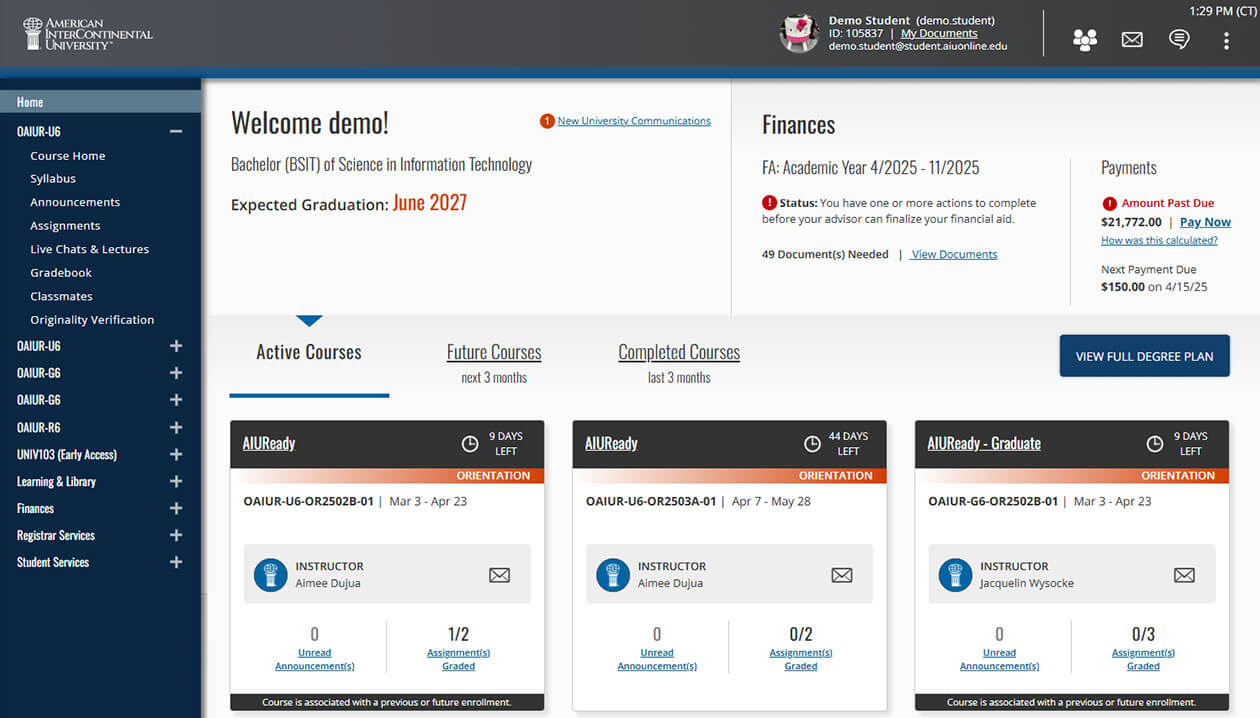Click the red Amount Past Due alert icon
The height and width of the screenshot is (718, 1260).
pos(1109,203)
